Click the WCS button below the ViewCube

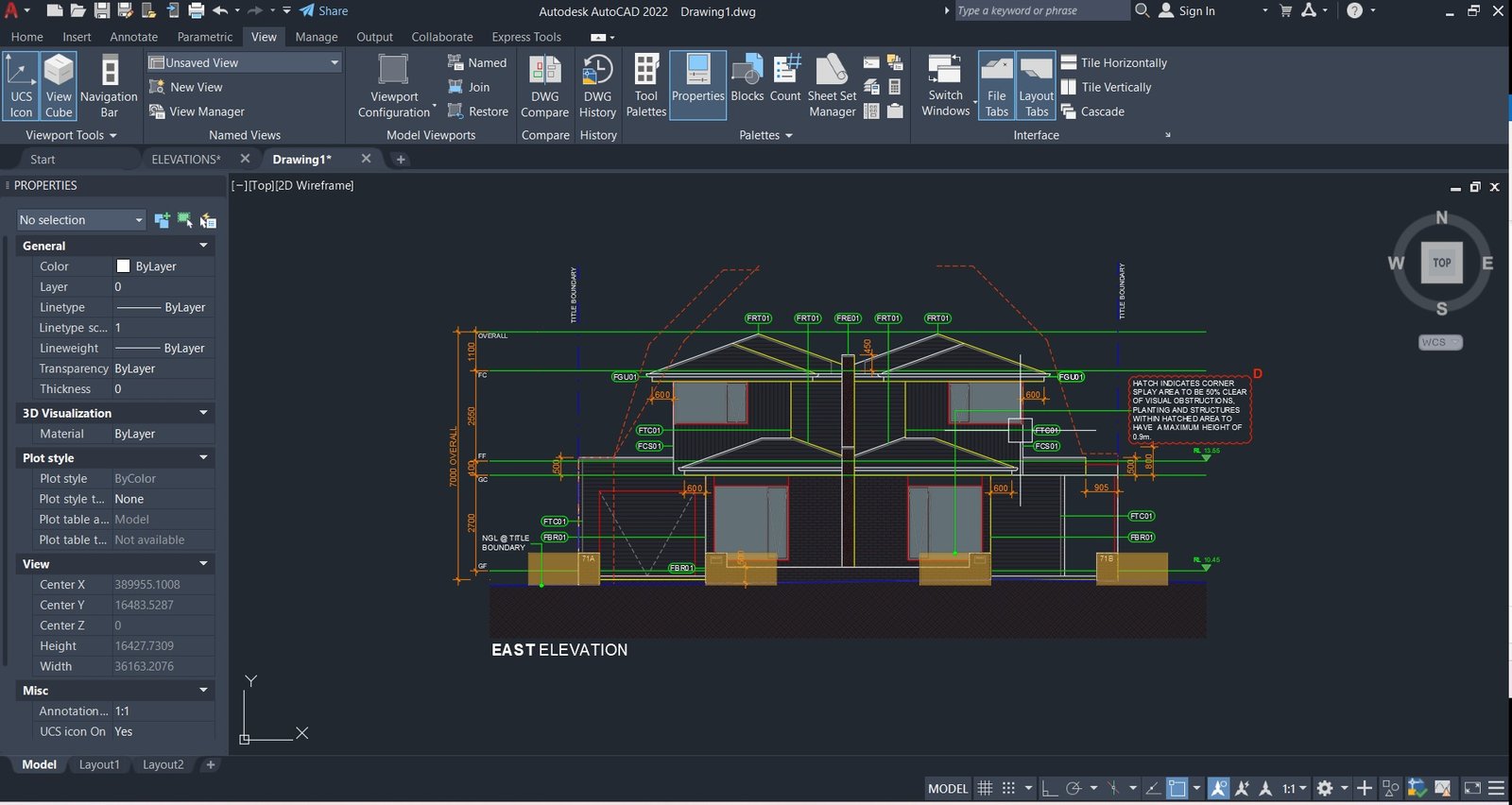(x=1440, y=342)
